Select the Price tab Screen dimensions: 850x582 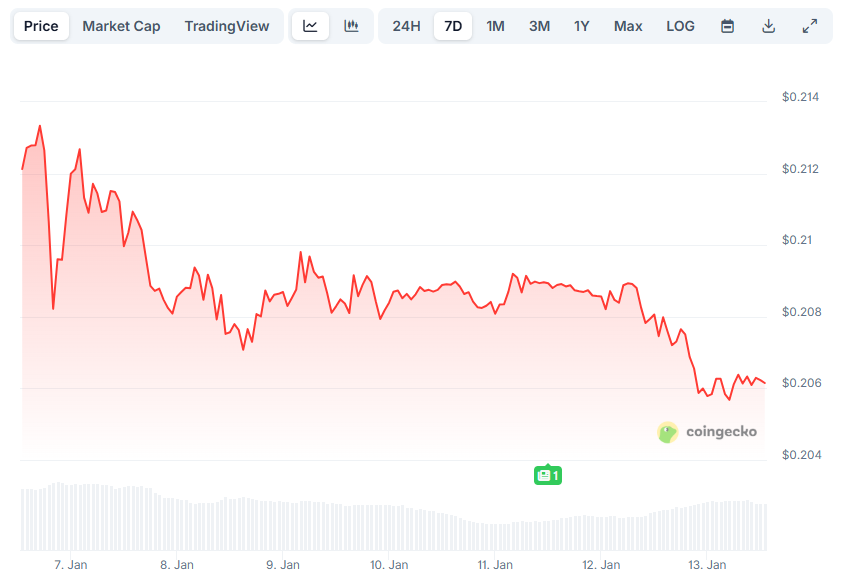41,26
